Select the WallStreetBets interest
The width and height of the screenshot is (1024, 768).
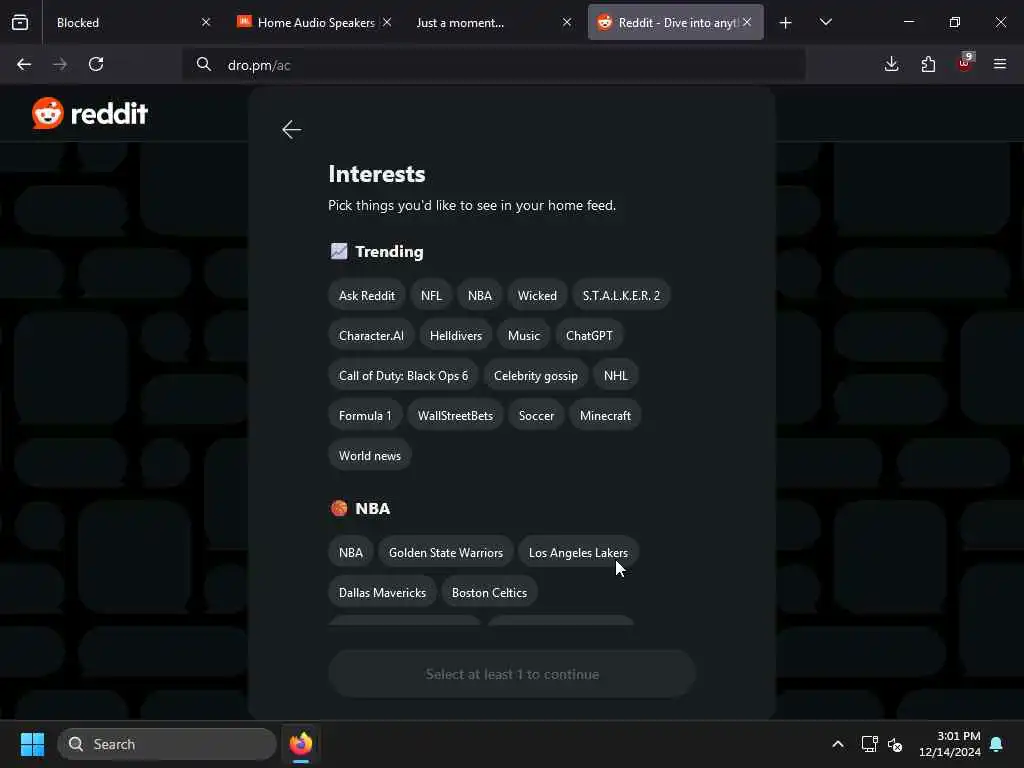pyautogui.click(x=455, y=416)
